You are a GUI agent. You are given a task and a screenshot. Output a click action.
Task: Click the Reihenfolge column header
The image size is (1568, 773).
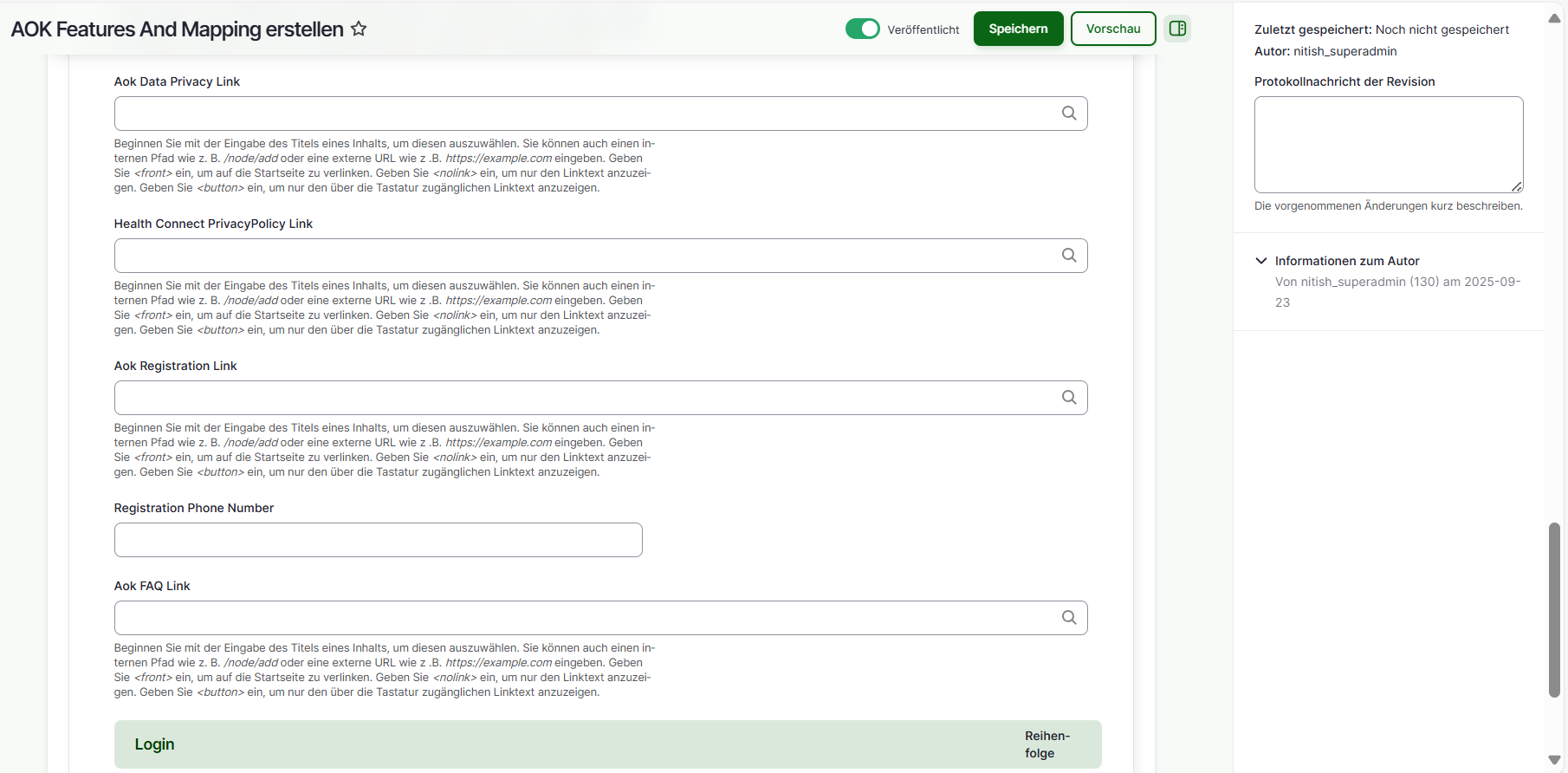(1046, 744)
